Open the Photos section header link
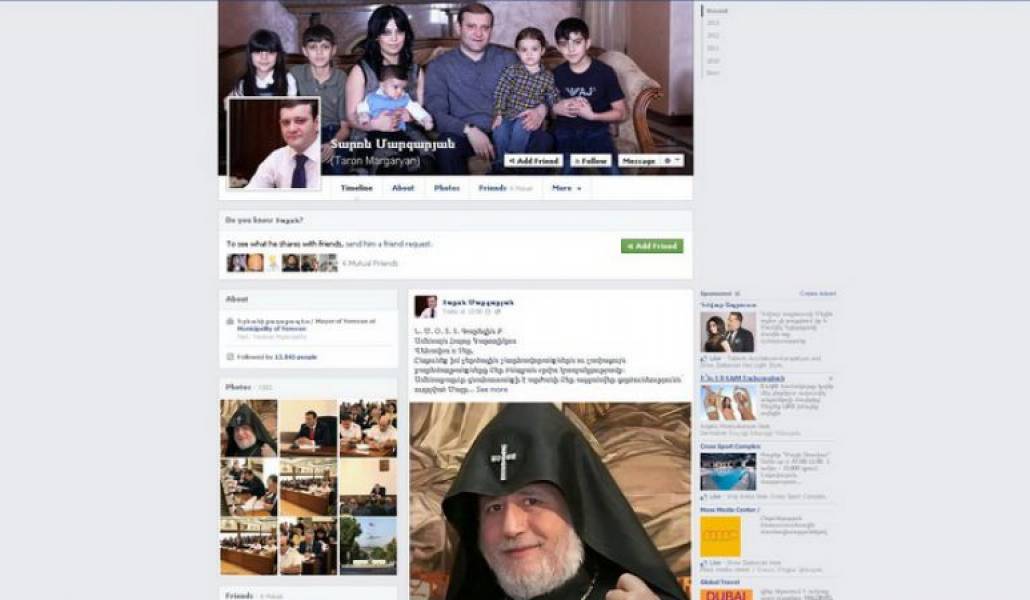 click(x=238, y=387)
